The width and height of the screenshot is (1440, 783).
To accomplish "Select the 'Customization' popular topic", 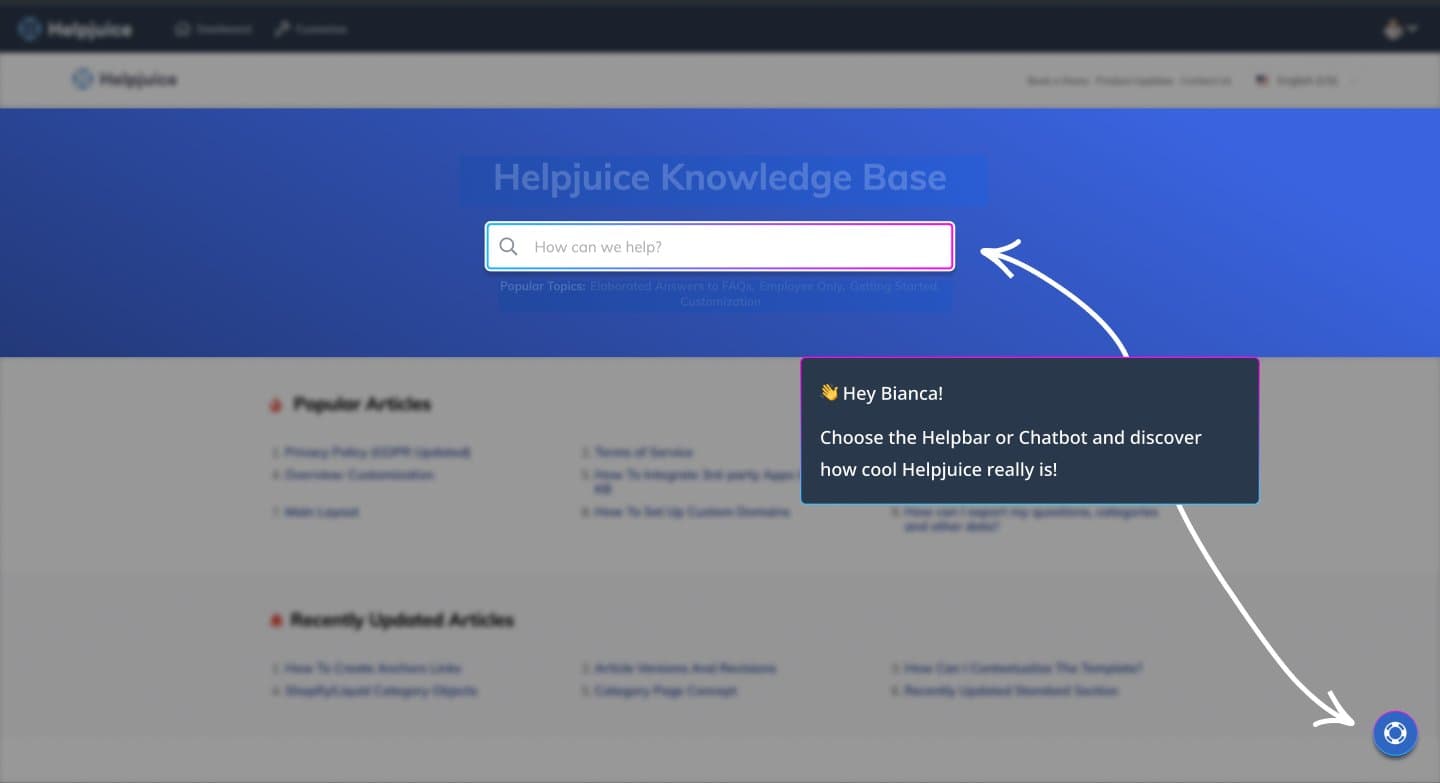I will pyautogui.click(x=720, y=301).
